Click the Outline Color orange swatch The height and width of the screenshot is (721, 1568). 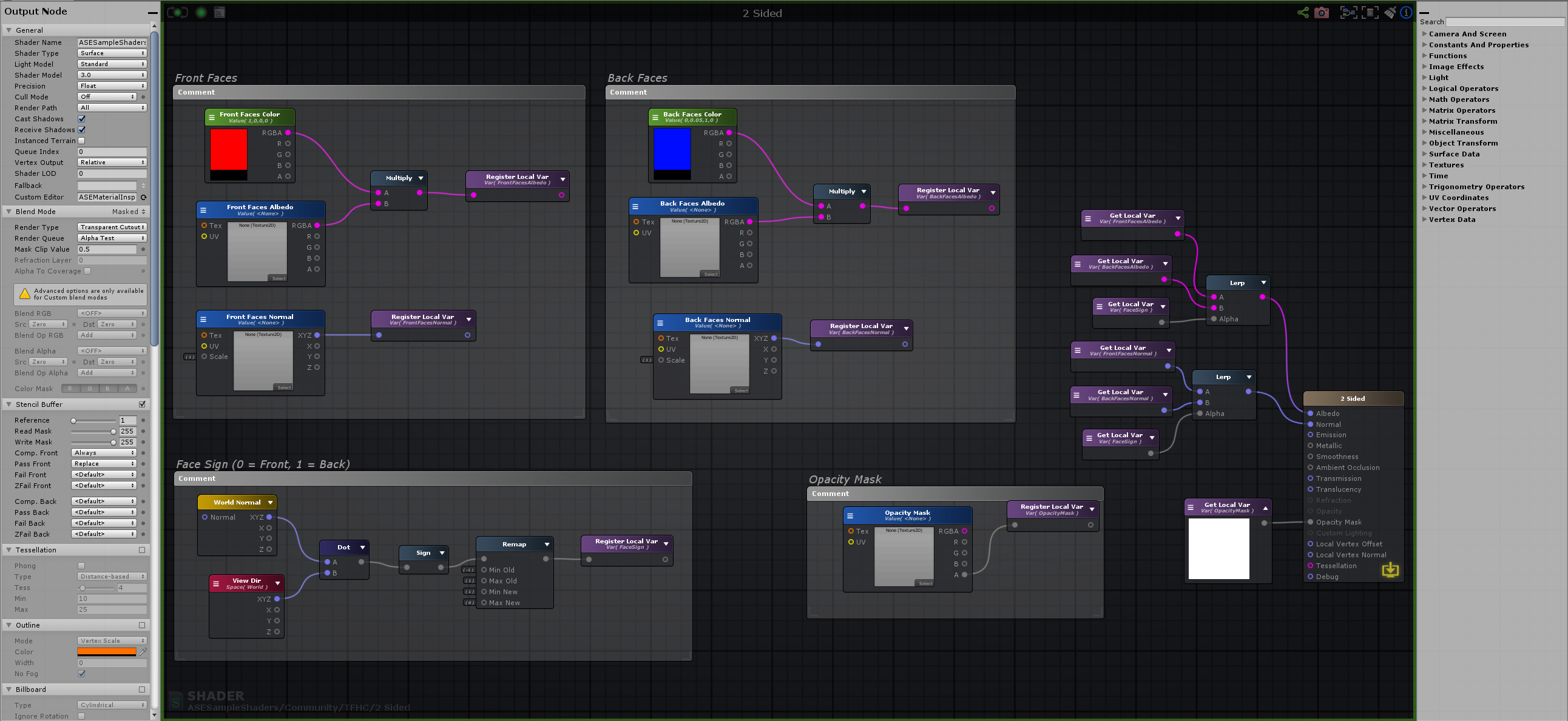click(107, 652)
